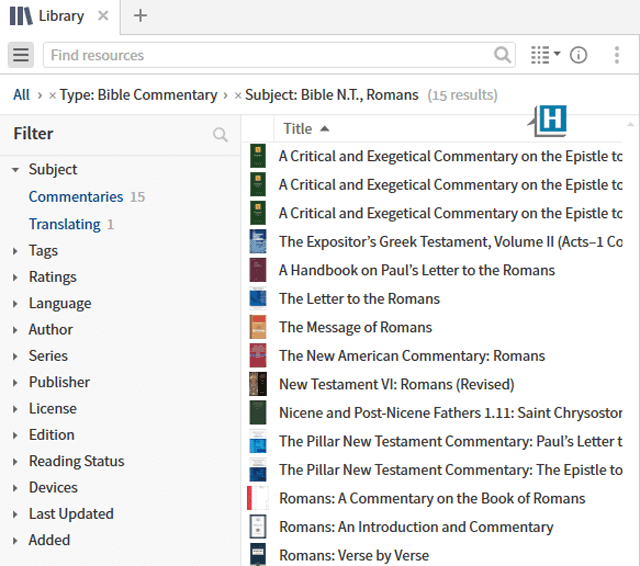The image size is (640, 566).
Task: Open filter search magnifier icon
Action: tap(220, 134)
